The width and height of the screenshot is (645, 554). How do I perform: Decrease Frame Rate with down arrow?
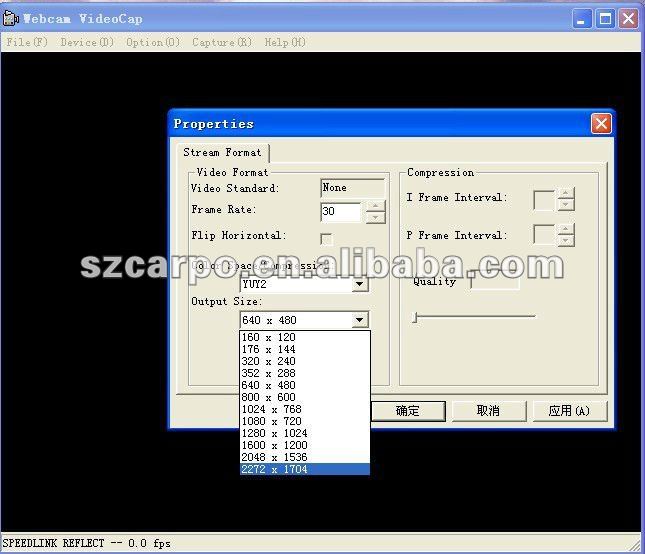[x=375, y=218]
